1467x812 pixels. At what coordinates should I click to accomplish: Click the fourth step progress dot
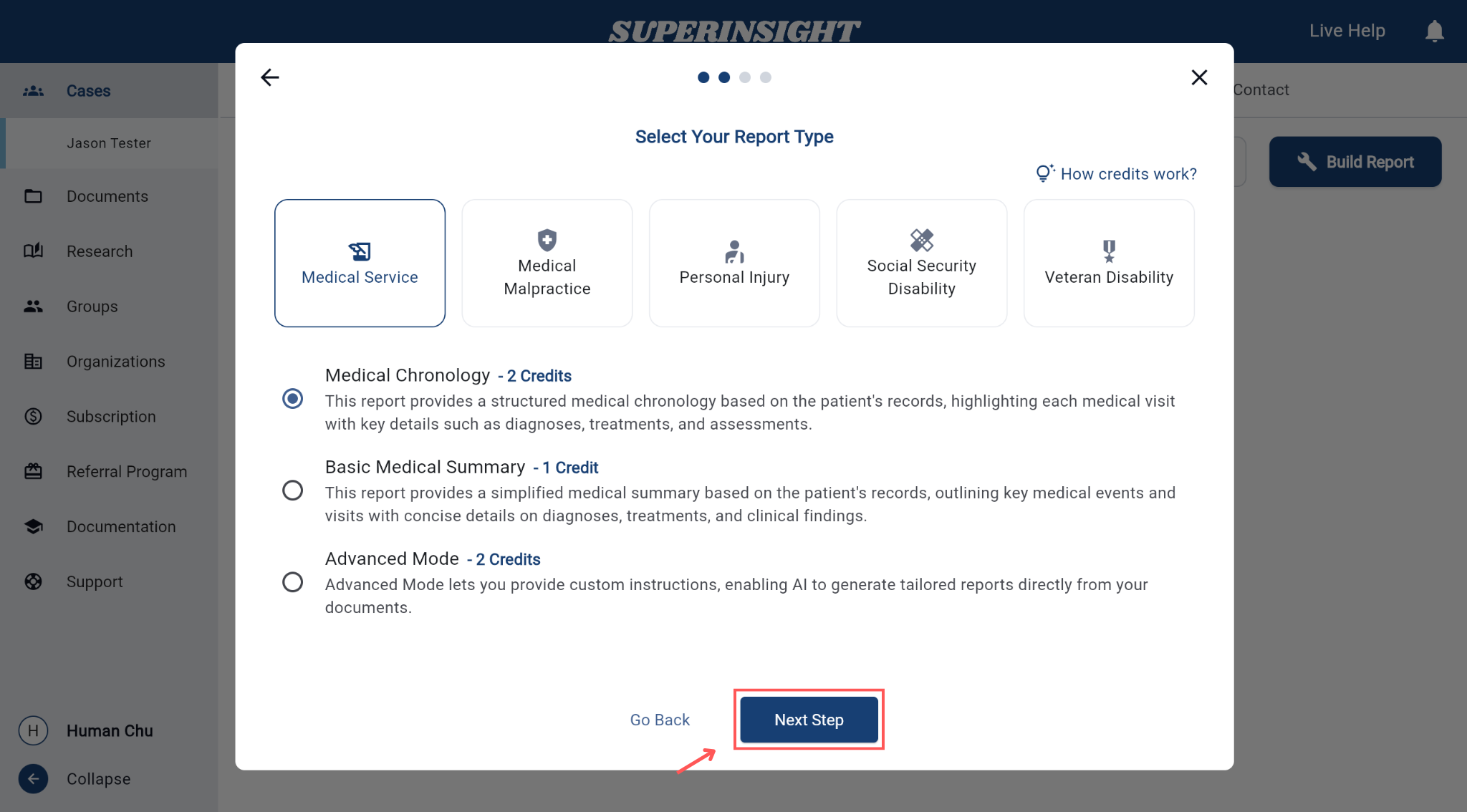(766, 77)
